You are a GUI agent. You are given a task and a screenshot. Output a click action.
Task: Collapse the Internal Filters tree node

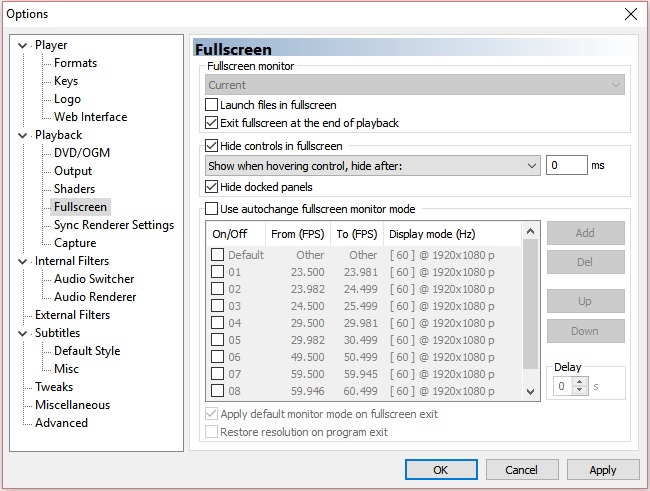click(x=24, y=261)
